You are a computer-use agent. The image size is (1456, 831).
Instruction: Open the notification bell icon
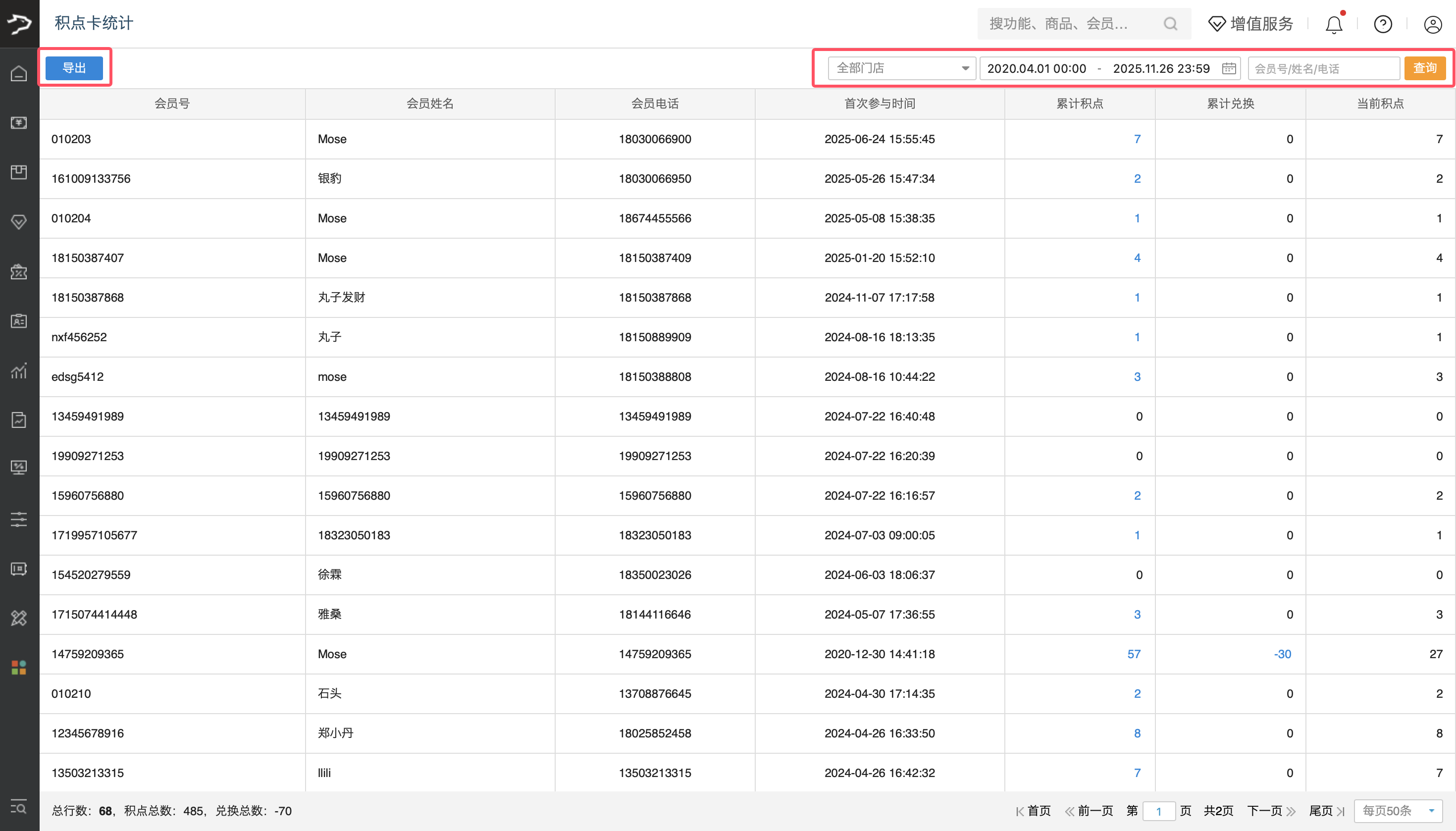pyautogui.click(x=1333, y=25)
